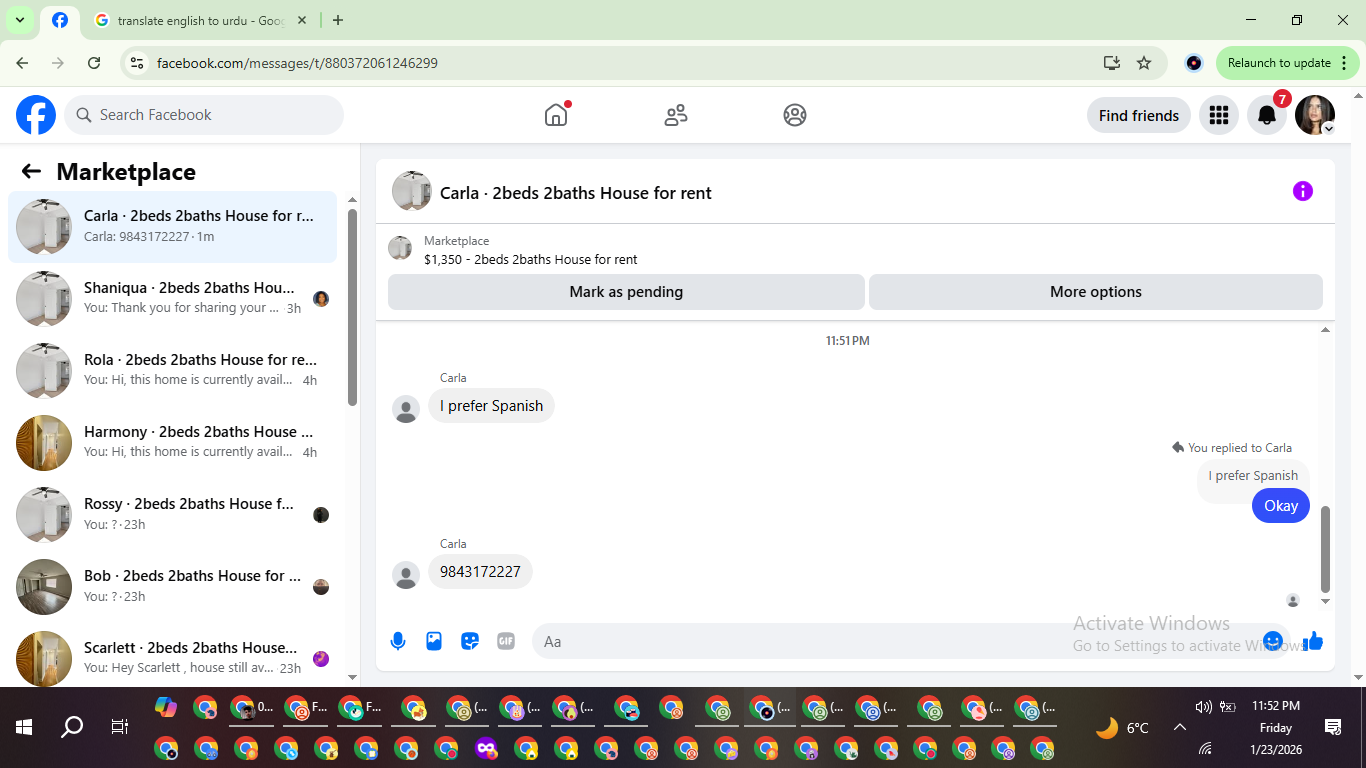Screen dimensions: 1366x768
Task: Open the Windows notification center
Action: (1332, 727)
